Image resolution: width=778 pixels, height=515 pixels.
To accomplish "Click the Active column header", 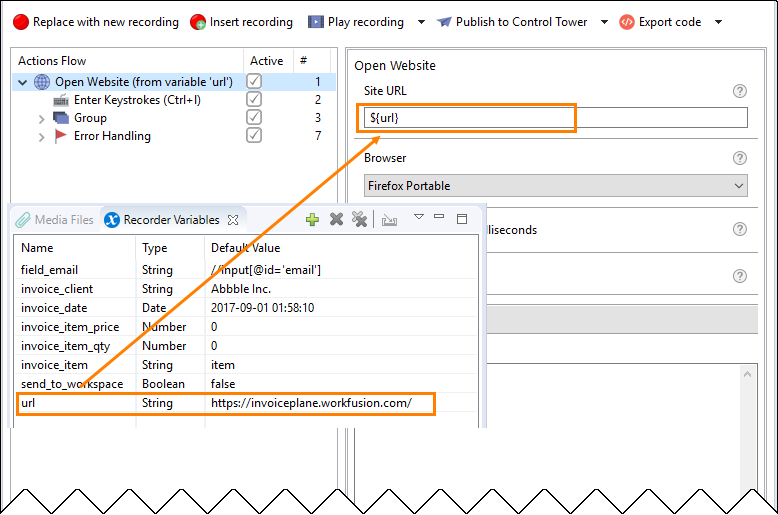I will click(x=266, y=61).
